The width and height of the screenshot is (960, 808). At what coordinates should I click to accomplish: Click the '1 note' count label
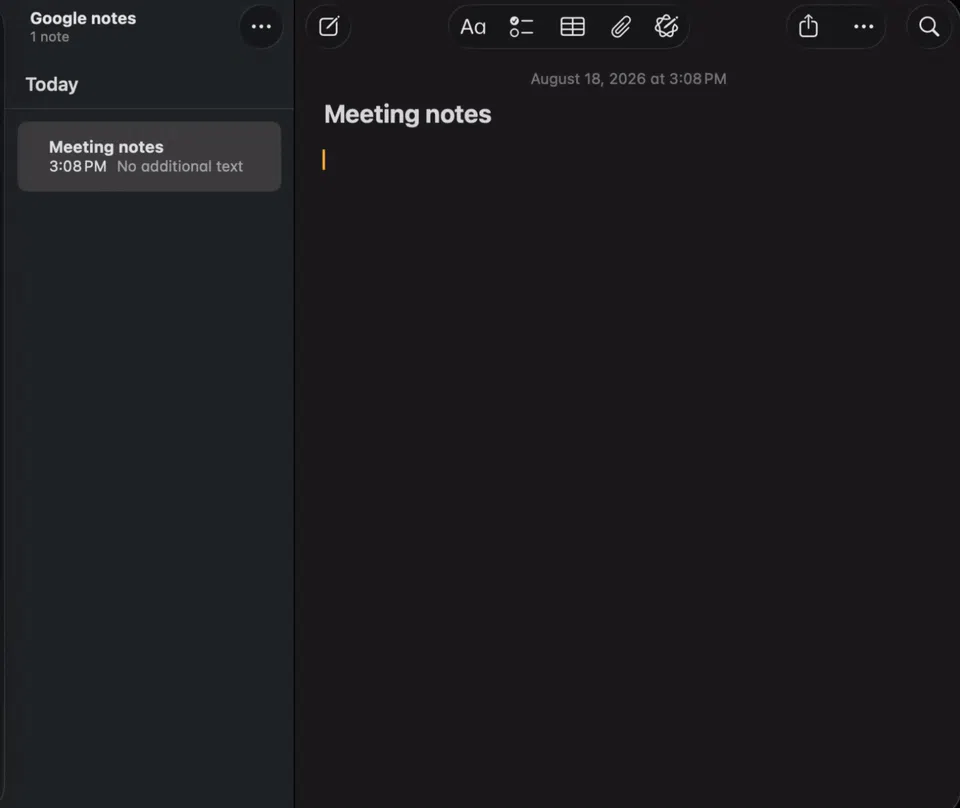(50, 37)
